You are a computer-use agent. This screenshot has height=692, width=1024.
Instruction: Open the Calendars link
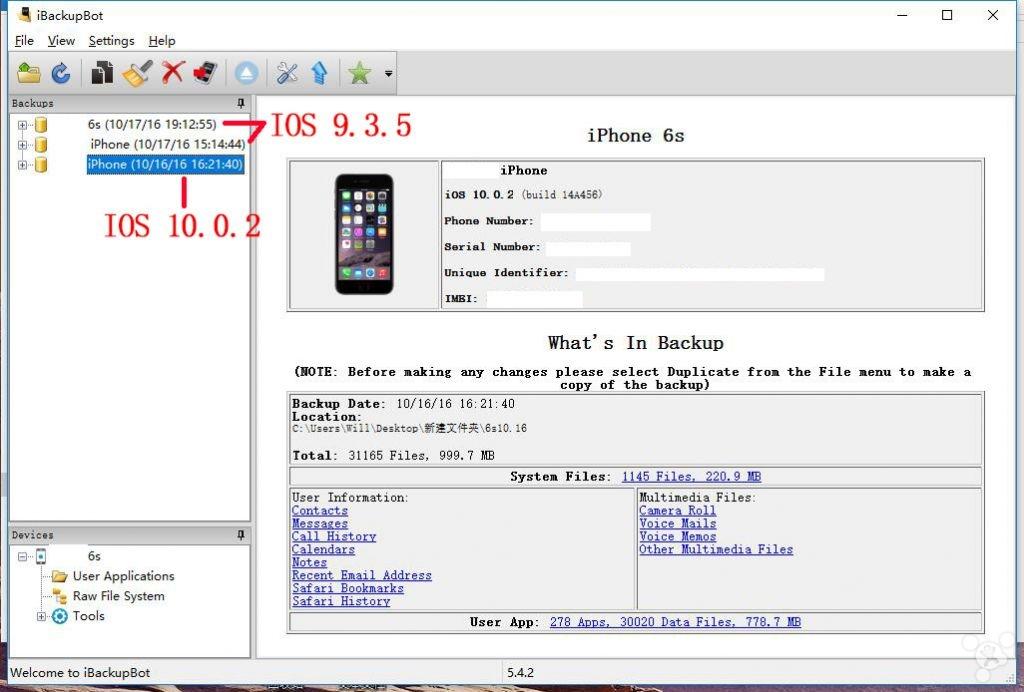pyautogui.click(x=323, y=550)
